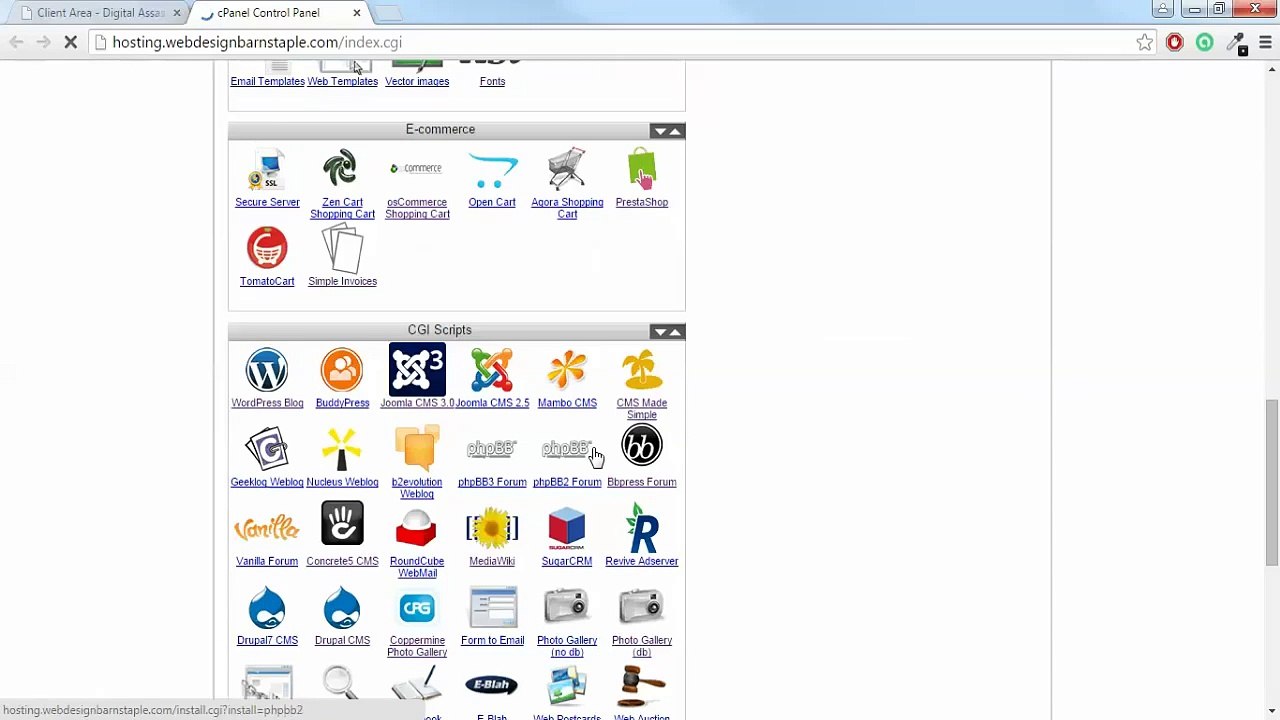
Task: Collapse the E-commerce section up arrow
Action: (x=675, y=131)
